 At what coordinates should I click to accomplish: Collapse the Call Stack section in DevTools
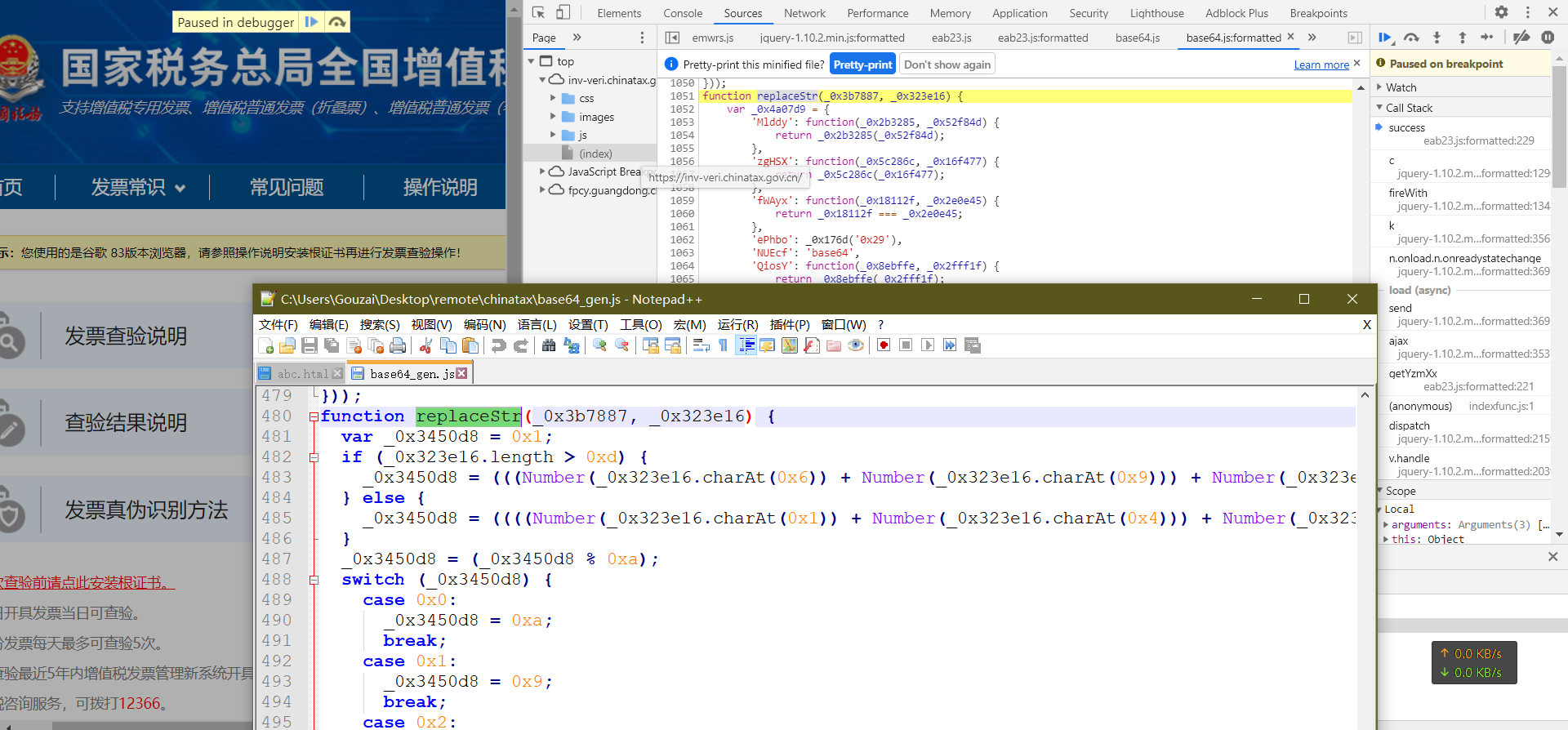click(x=1379, y=108)
